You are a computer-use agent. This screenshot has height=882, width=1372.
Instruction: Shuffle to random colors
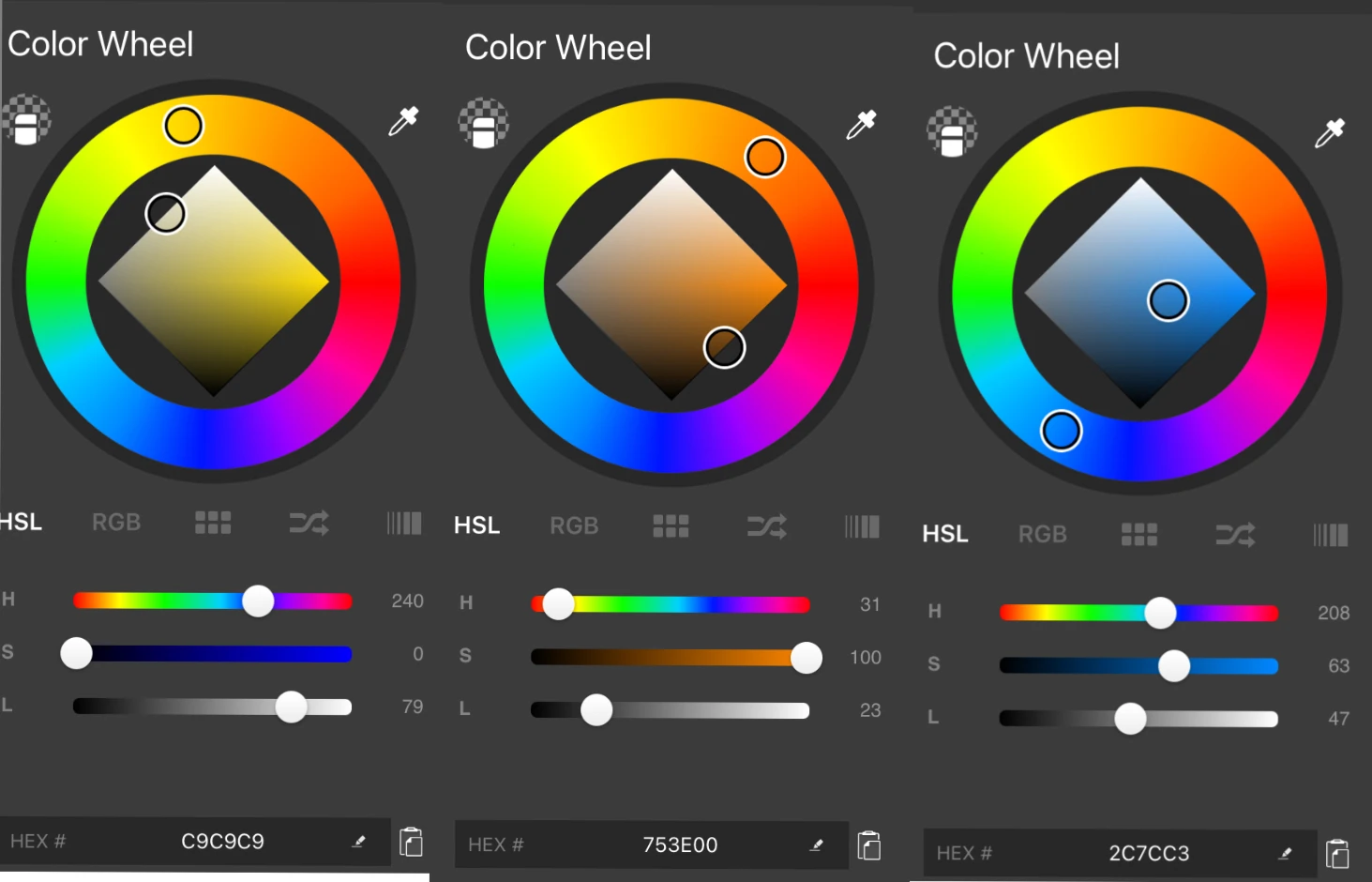tap(309, 523)
